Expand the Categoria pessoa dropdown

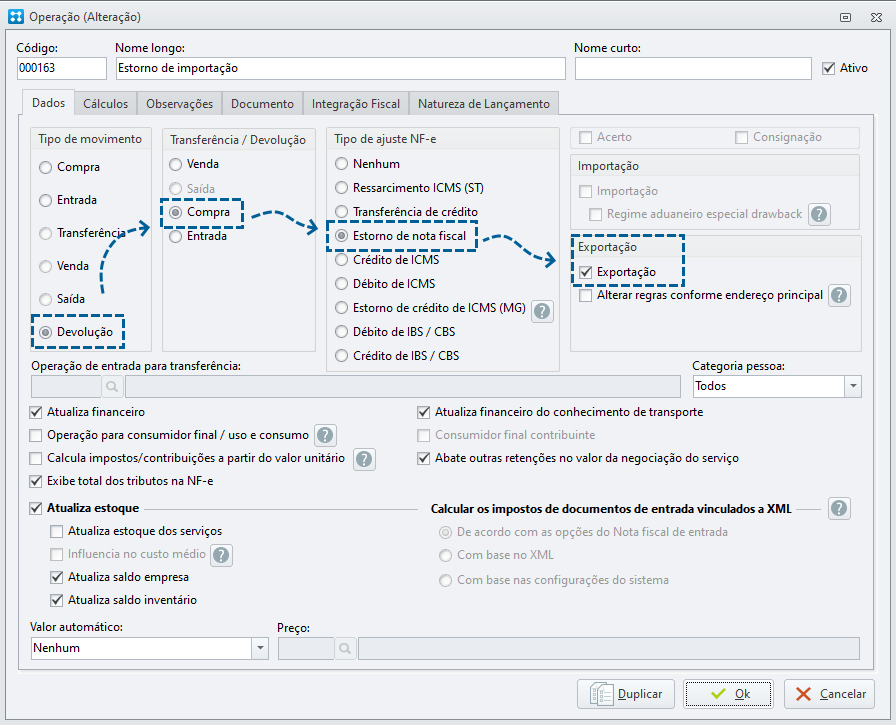point(853,386)
